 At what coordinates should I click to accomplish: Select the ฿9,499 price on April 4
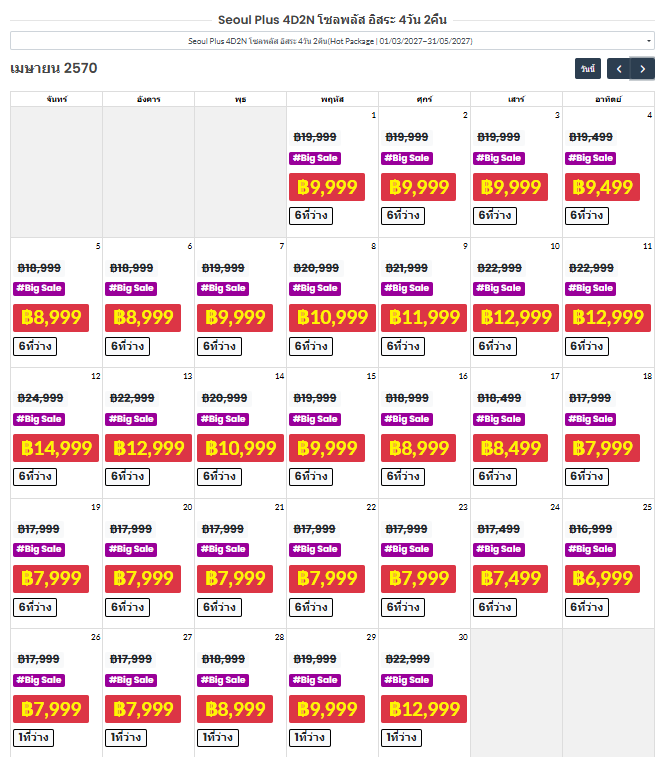602,187
